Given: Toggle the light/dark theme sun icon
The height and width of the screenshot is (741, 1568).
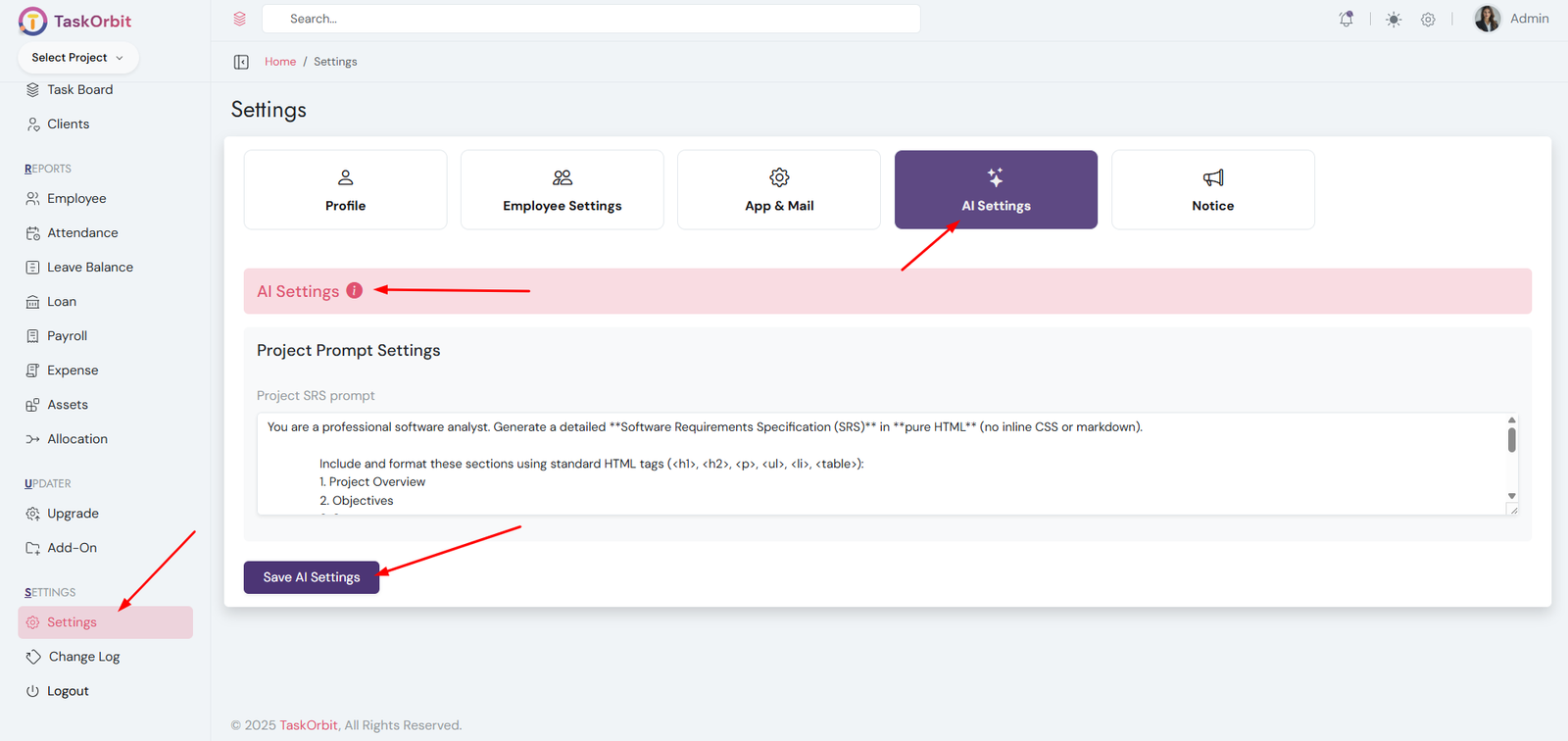Looking at the screenshot, I should click(1394, 20).
